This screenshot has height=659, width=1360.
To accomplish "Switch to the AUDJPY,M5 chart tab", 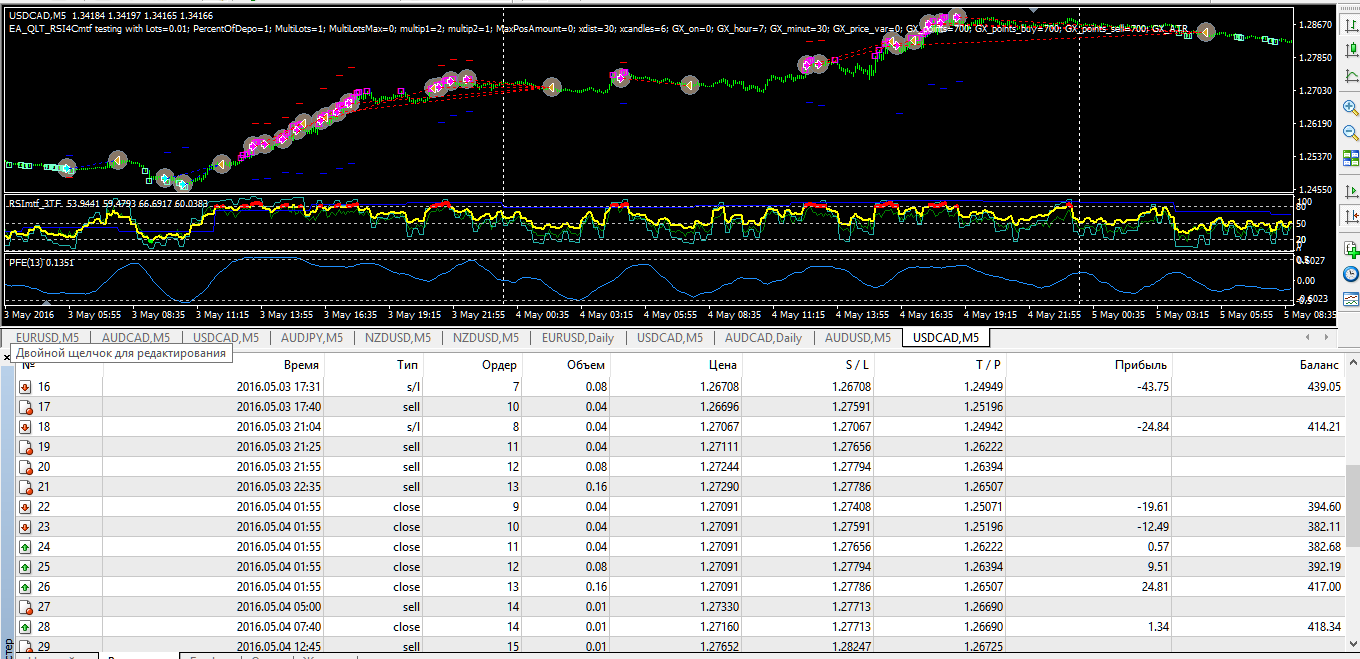I will pyautogui.click(x=312, y=338).
